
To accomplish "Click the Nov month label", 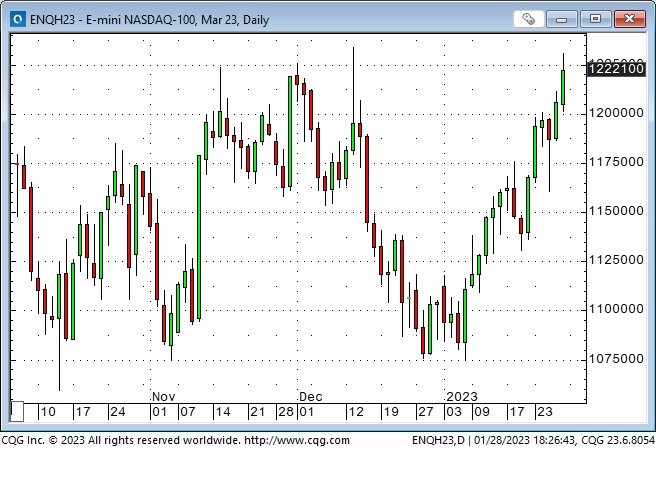I will [164, 396].
